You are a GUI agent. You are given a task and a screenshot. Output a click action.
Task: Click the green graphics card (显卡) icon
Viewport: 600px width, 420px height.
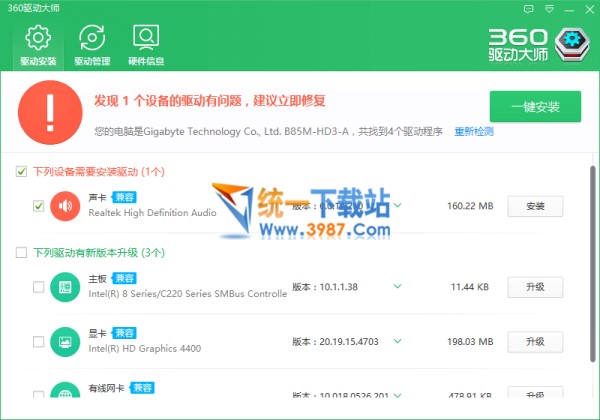[x=65, y=342]
